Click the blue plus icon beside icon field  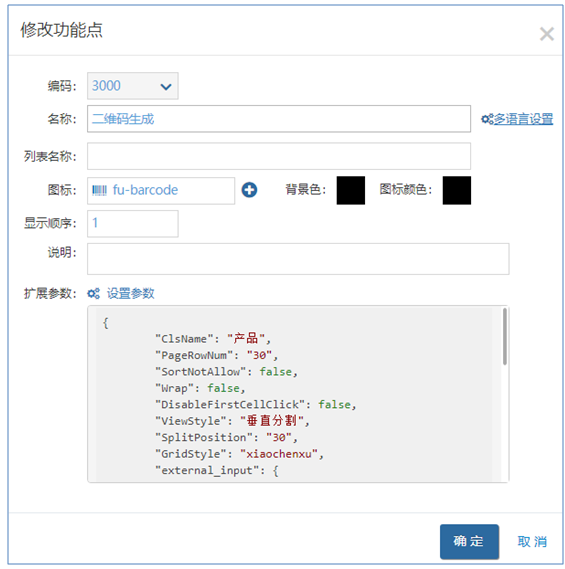coord(249,190)
